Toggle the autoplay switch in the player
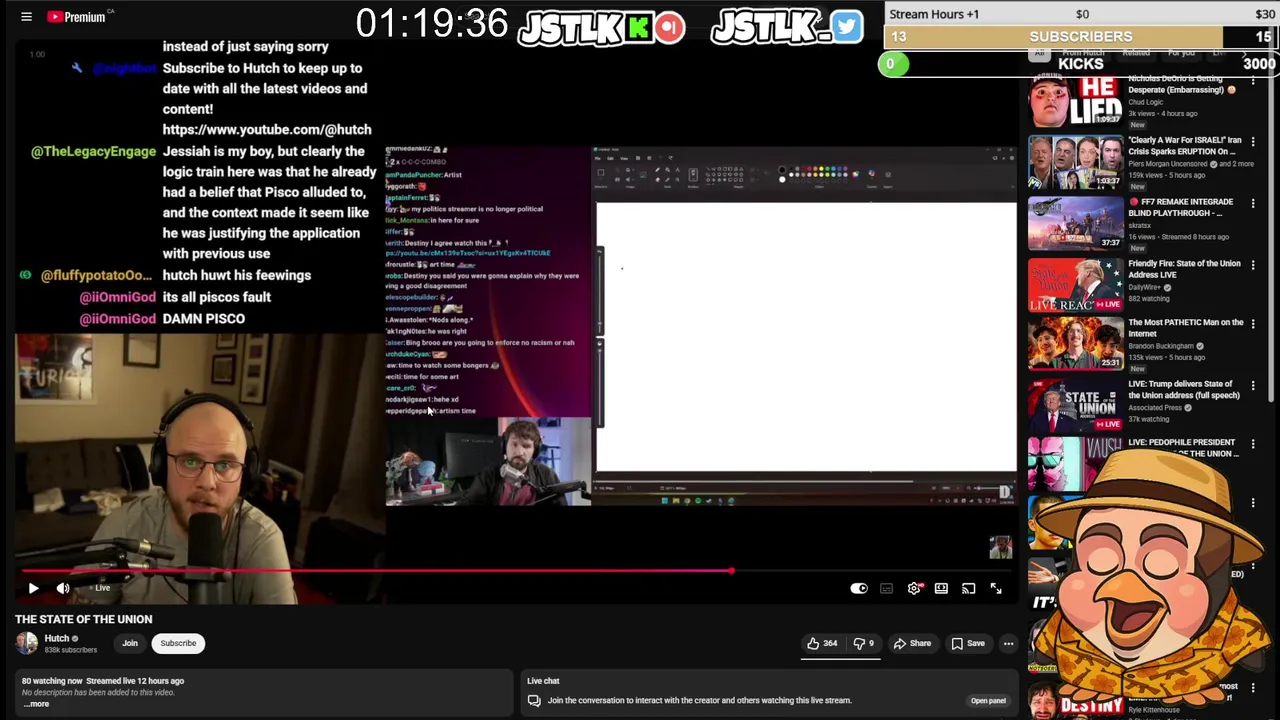This screenshot has width=1280, height=720. [x=859, y=589]
